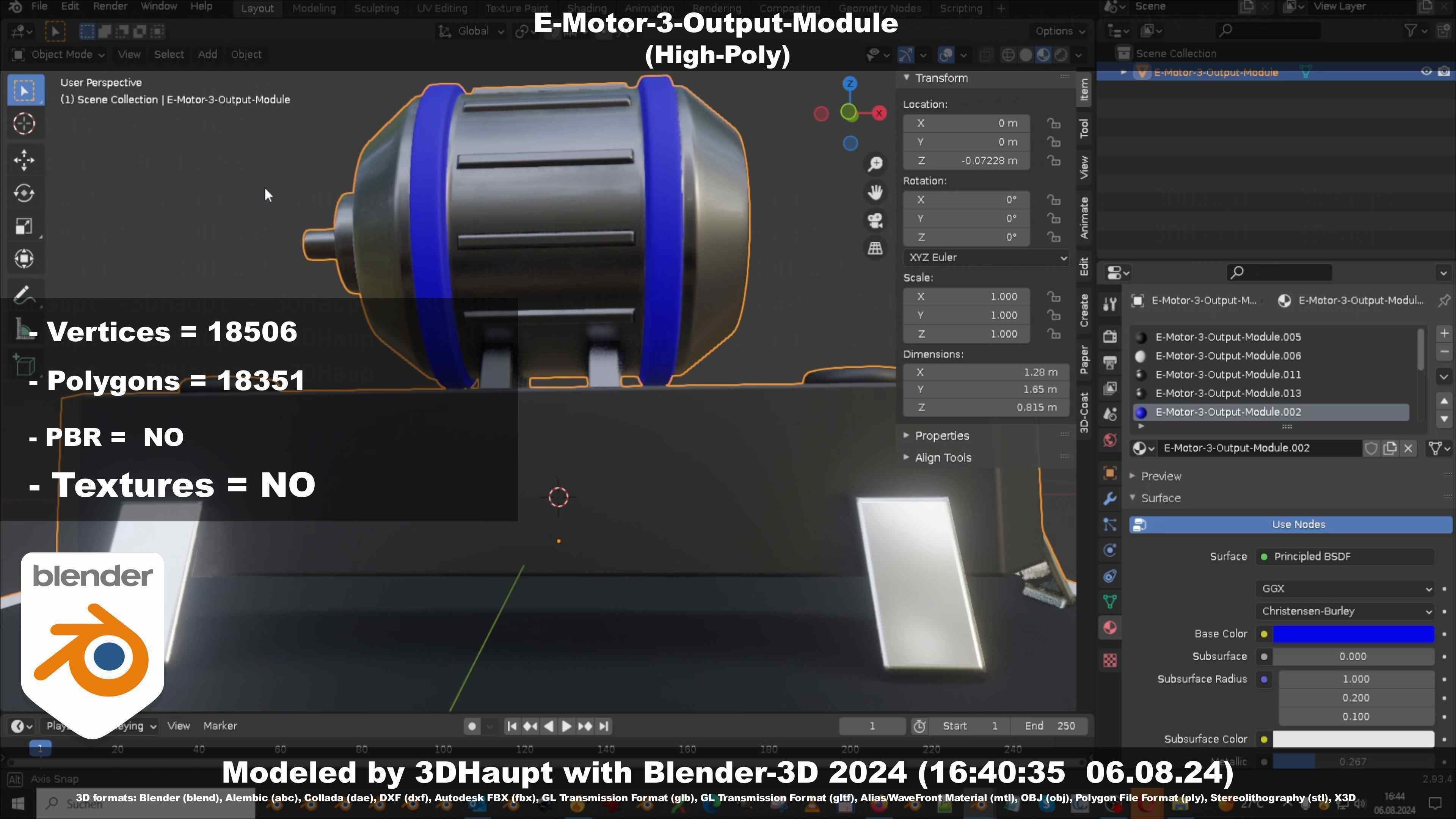
Task: Toggle fake user shield for the material
Action: pos(1371,449)
